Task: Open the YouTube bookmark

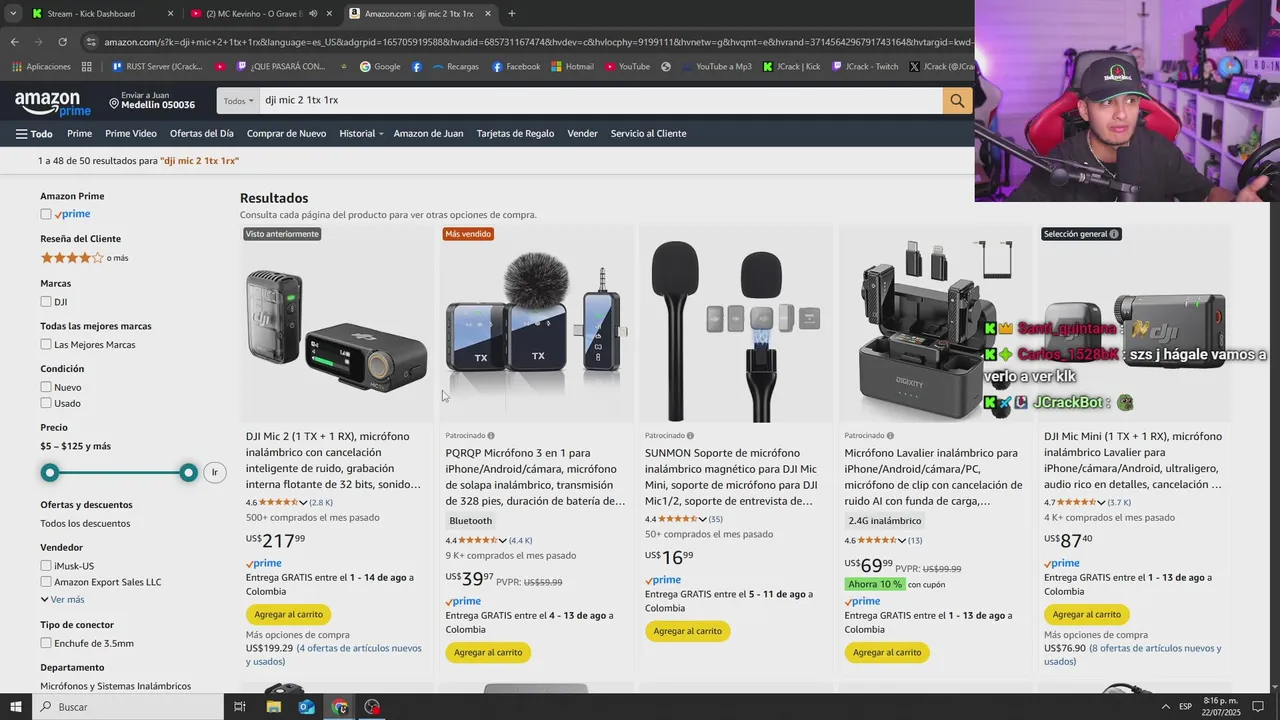Action: pos(626,67)
